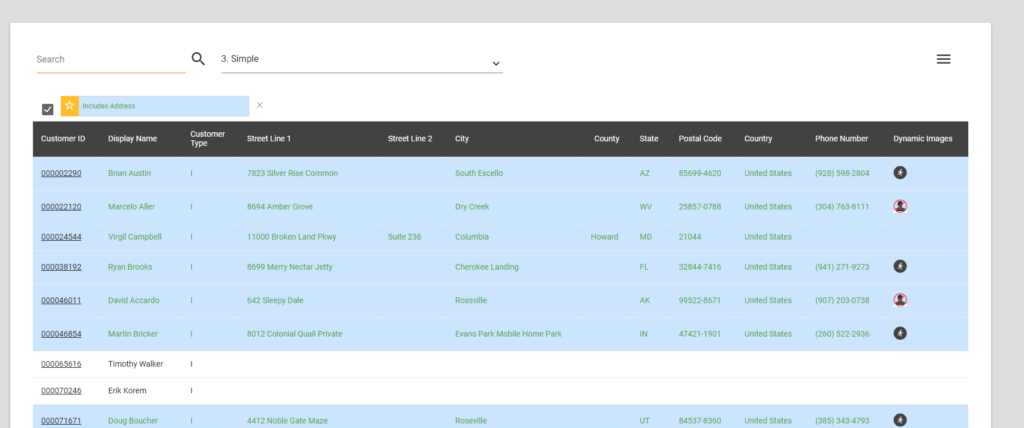Click phone number (928) 598-2804
The width and height of the screenshot is (1024, 428).
pyautogui.click(x=842, y=173)
